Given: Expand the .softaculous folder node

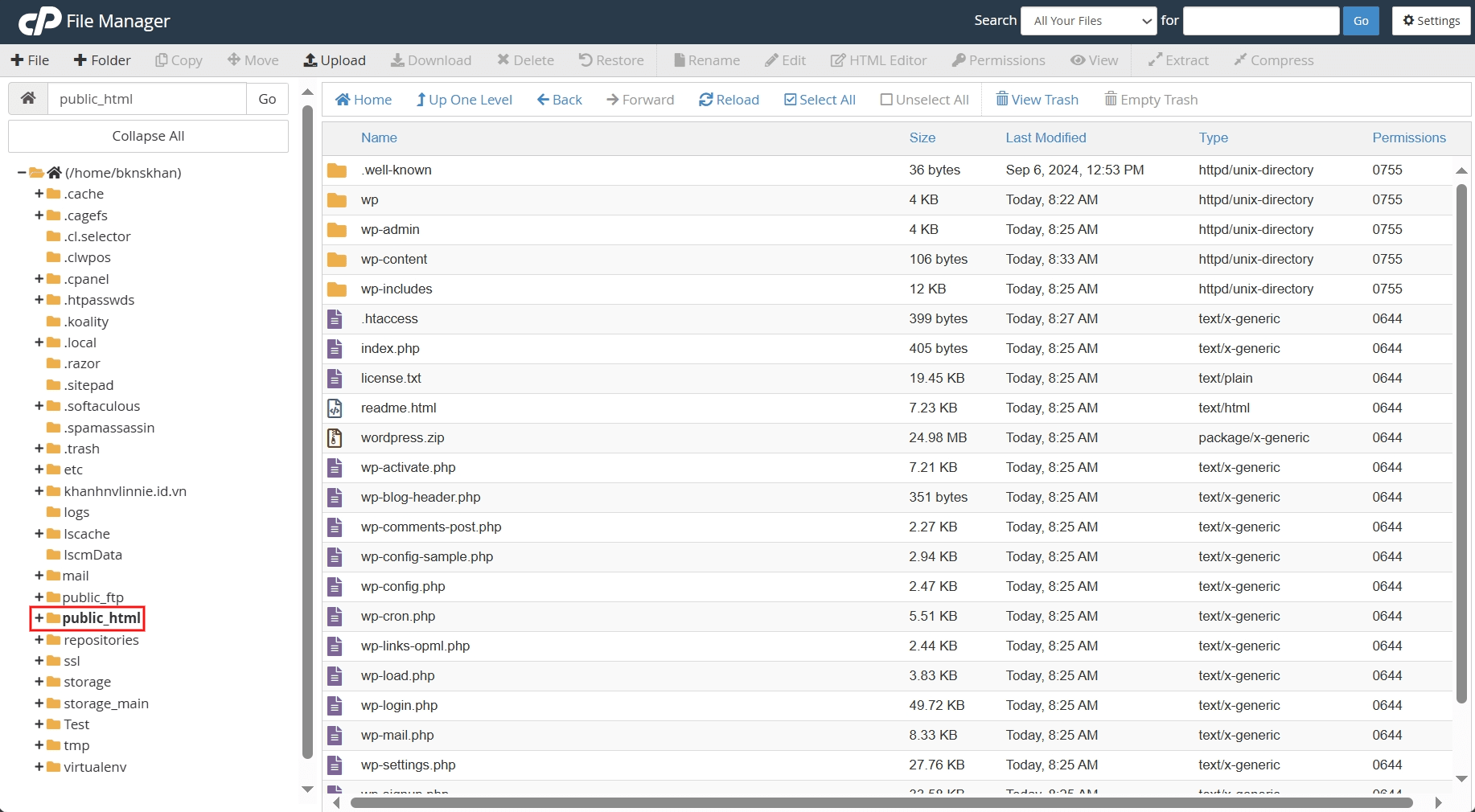Looking at the screenshot, I should pos(39,406).
